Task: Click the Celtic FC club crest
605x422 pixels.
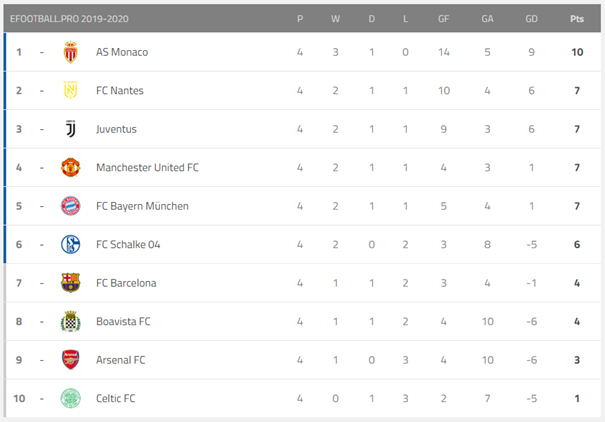Action: tap(70, 398)
